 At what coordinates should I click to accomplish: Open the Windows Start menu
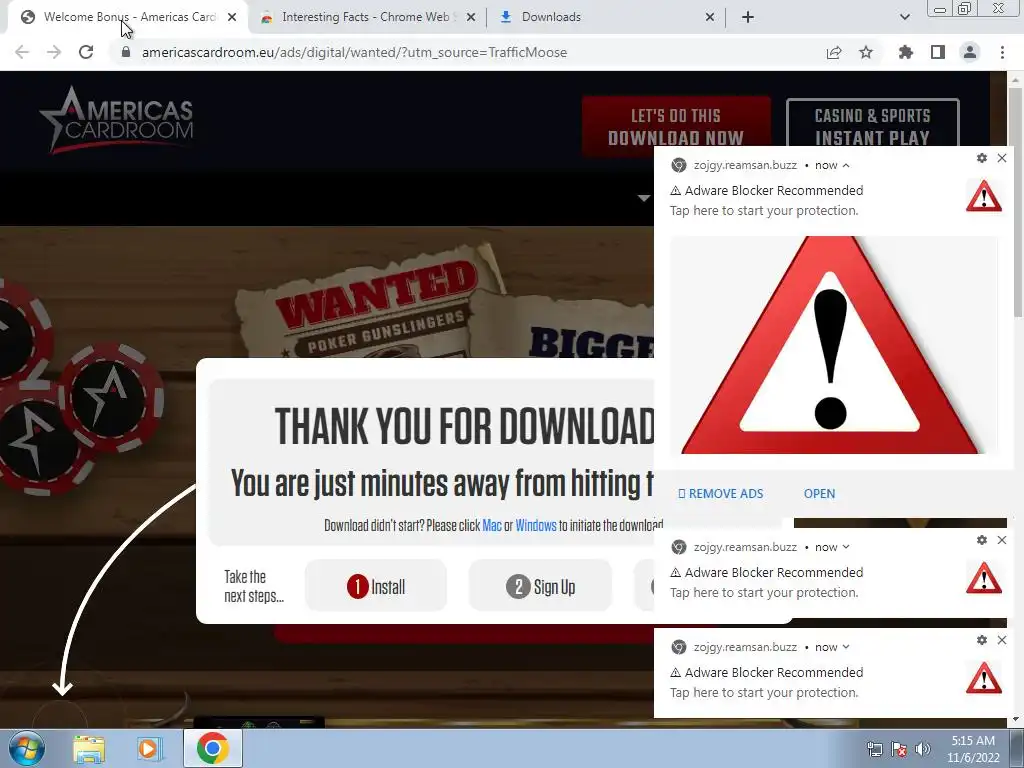(27, 749)
